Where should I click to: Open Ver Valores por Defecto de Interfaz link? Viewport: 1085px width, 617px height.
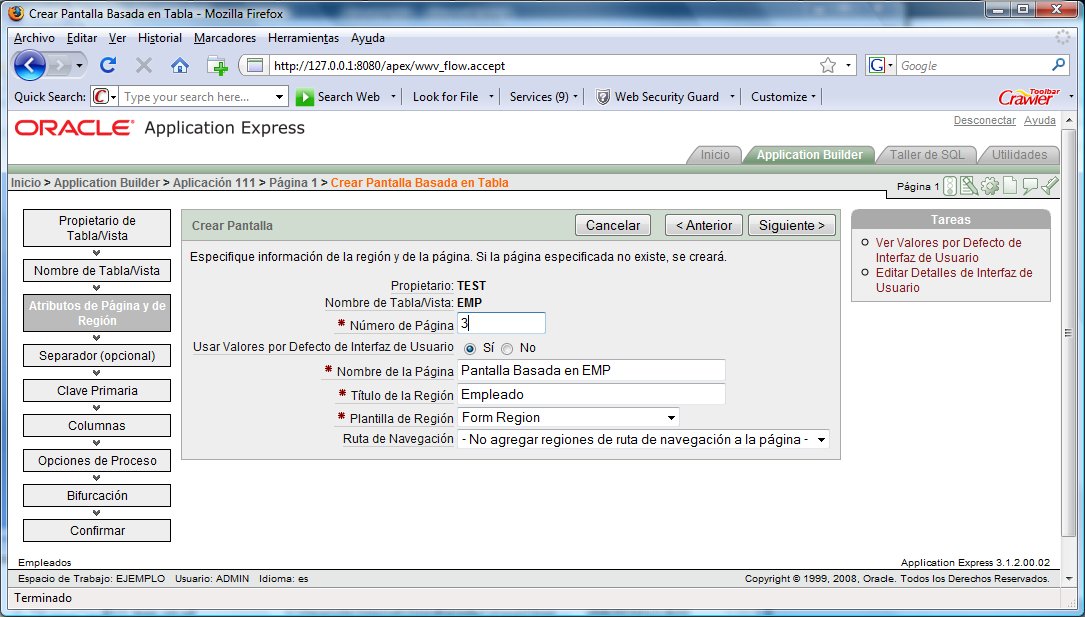click(x=948, y=250)
